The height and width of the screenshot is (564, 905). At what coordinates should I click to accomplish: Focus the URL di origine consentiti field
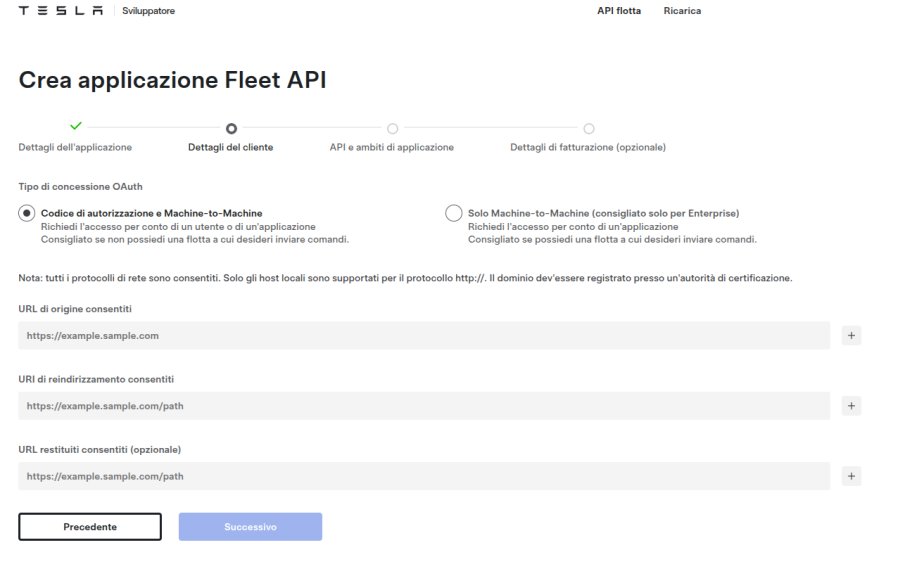coord(424,336)
